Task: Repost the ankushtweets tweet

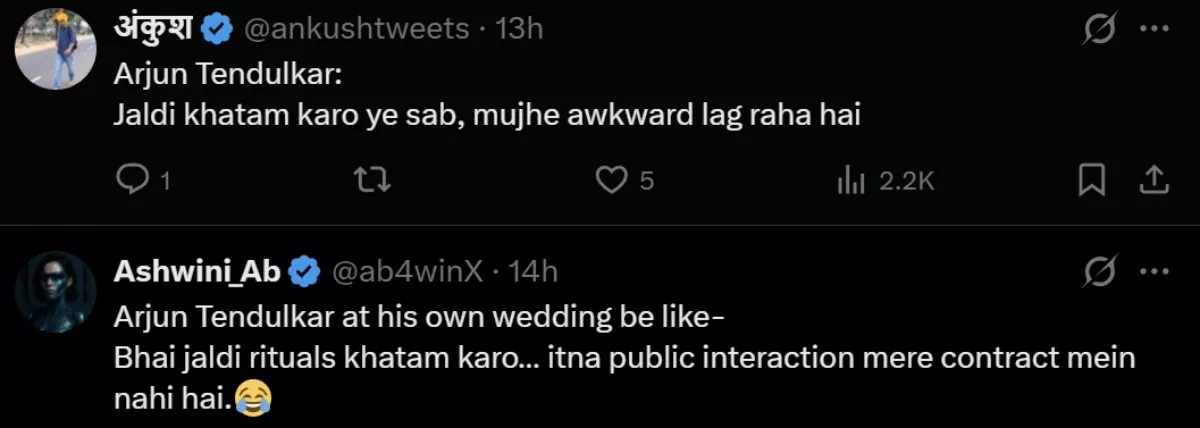Action: (x=373, y=180)
